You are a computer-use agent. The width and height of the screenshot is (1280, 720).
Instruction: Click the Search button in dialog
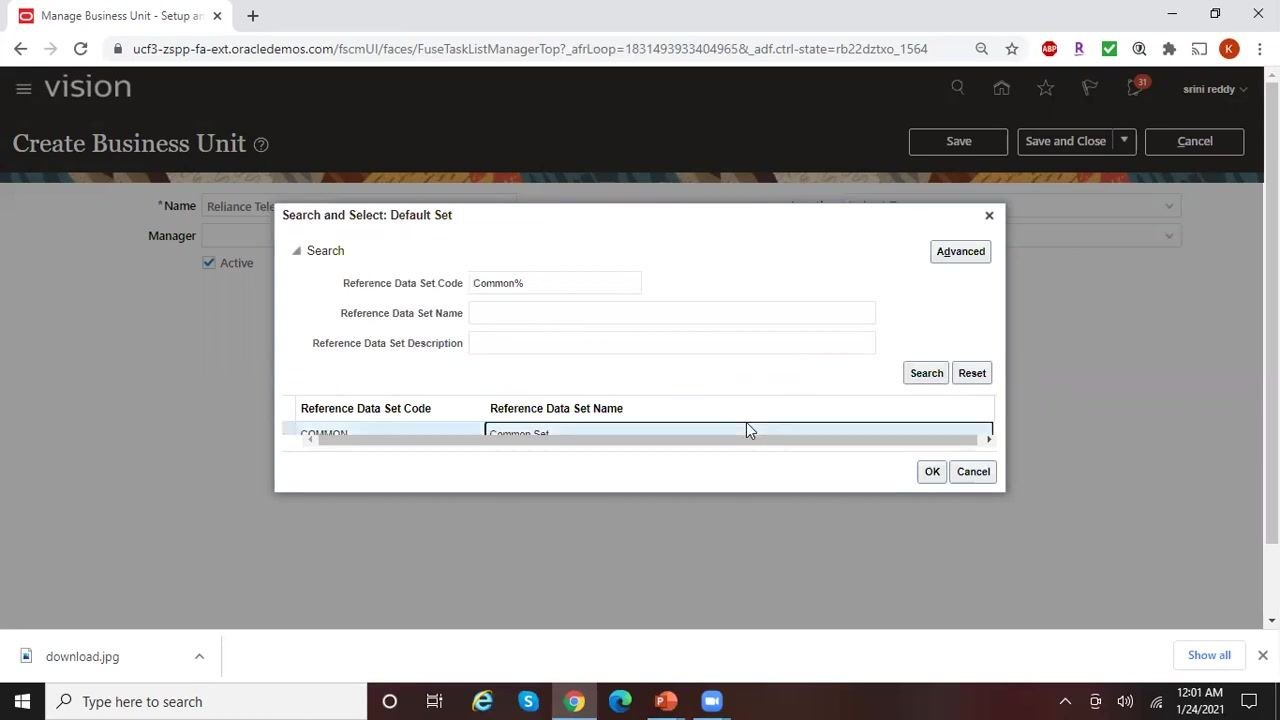tap(926, 373)
